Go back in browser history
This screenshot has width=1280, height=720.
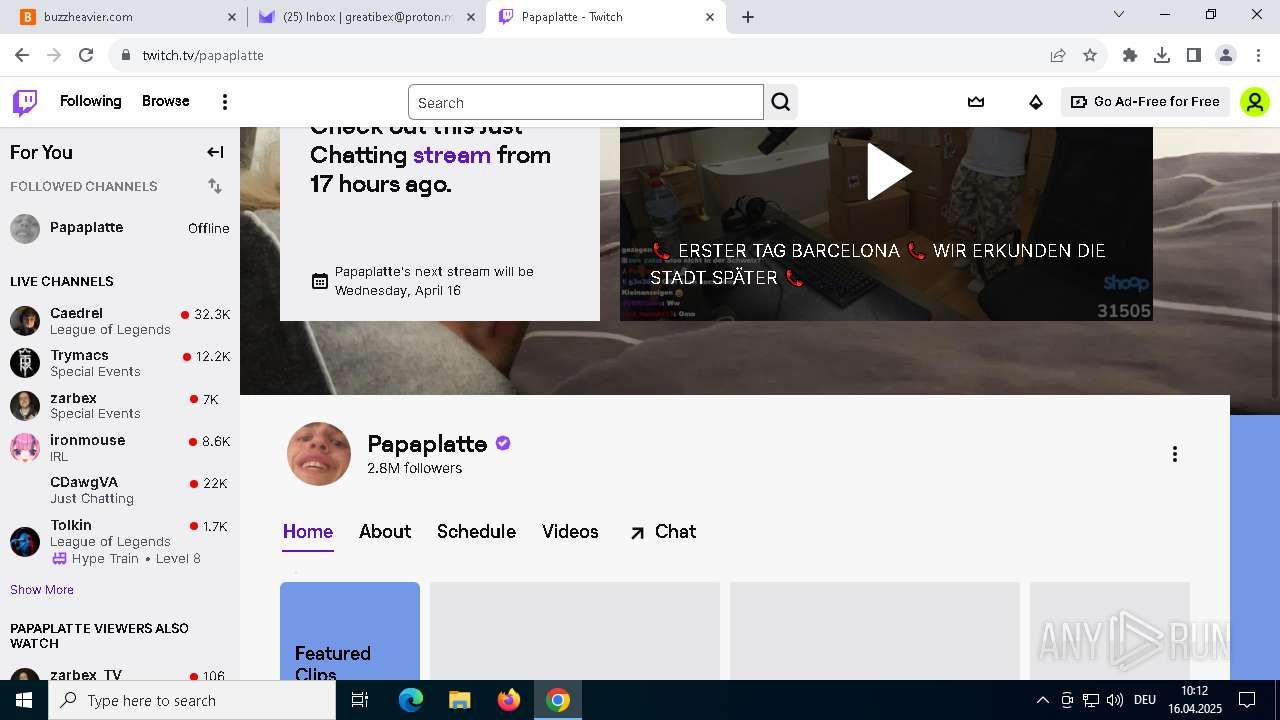(22, 55)
